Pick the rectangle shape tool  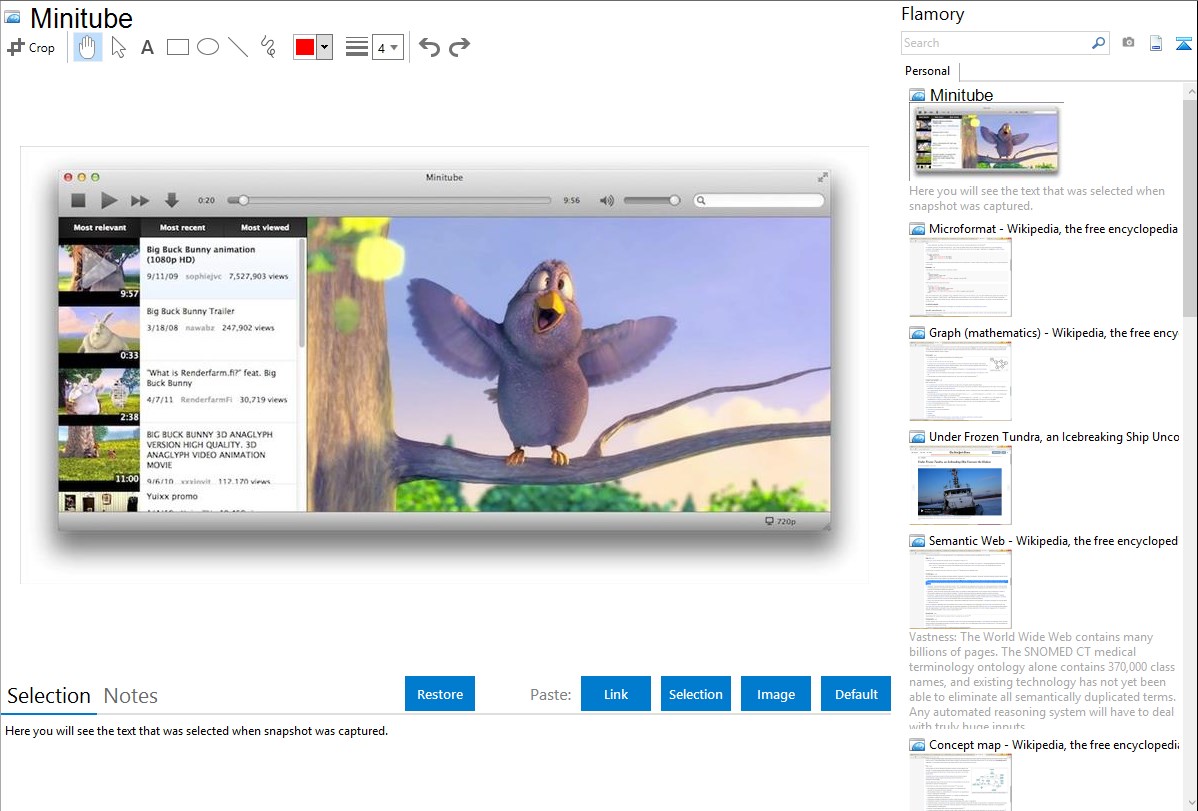177,47
